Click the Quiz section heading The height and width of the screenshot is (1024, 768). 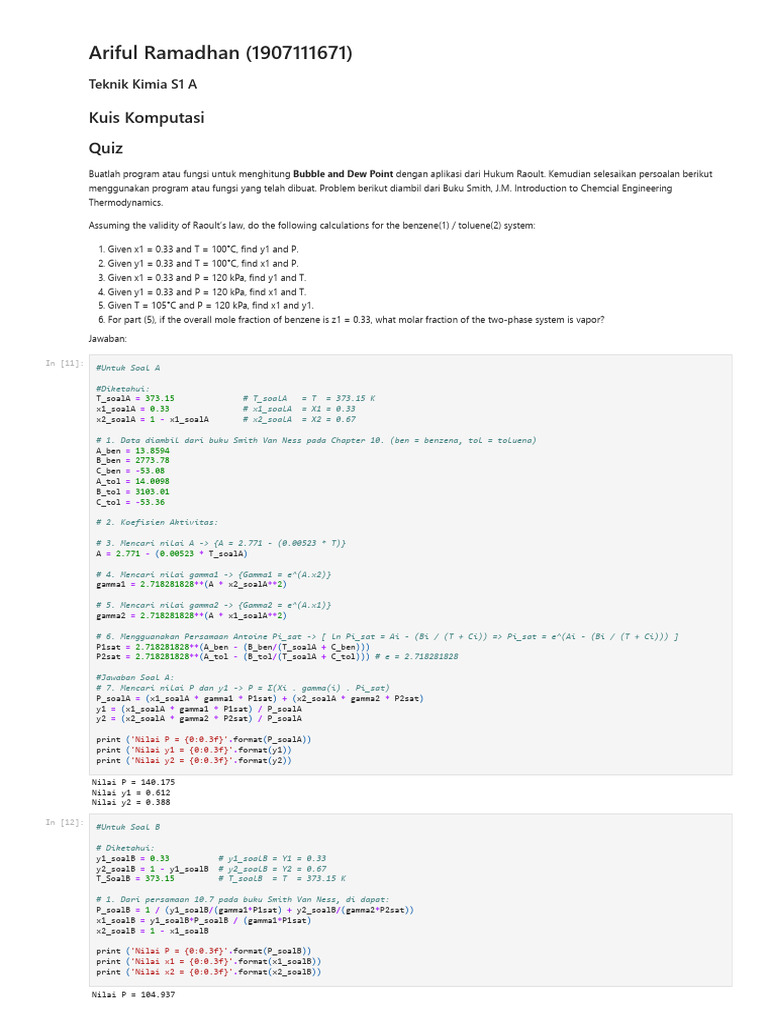[x=106, y=148]
